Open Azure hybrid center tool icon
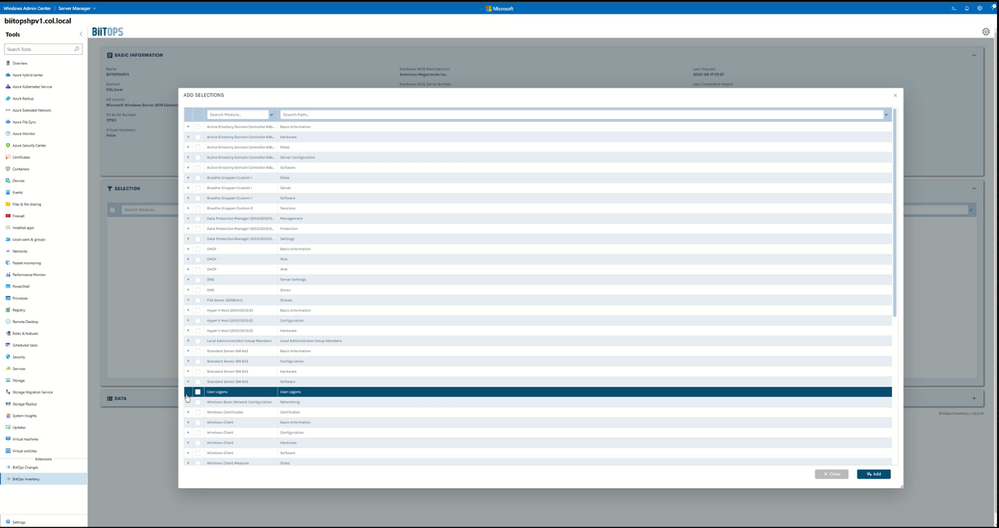This screenshot has width=999, height=528. coord(8,75)
